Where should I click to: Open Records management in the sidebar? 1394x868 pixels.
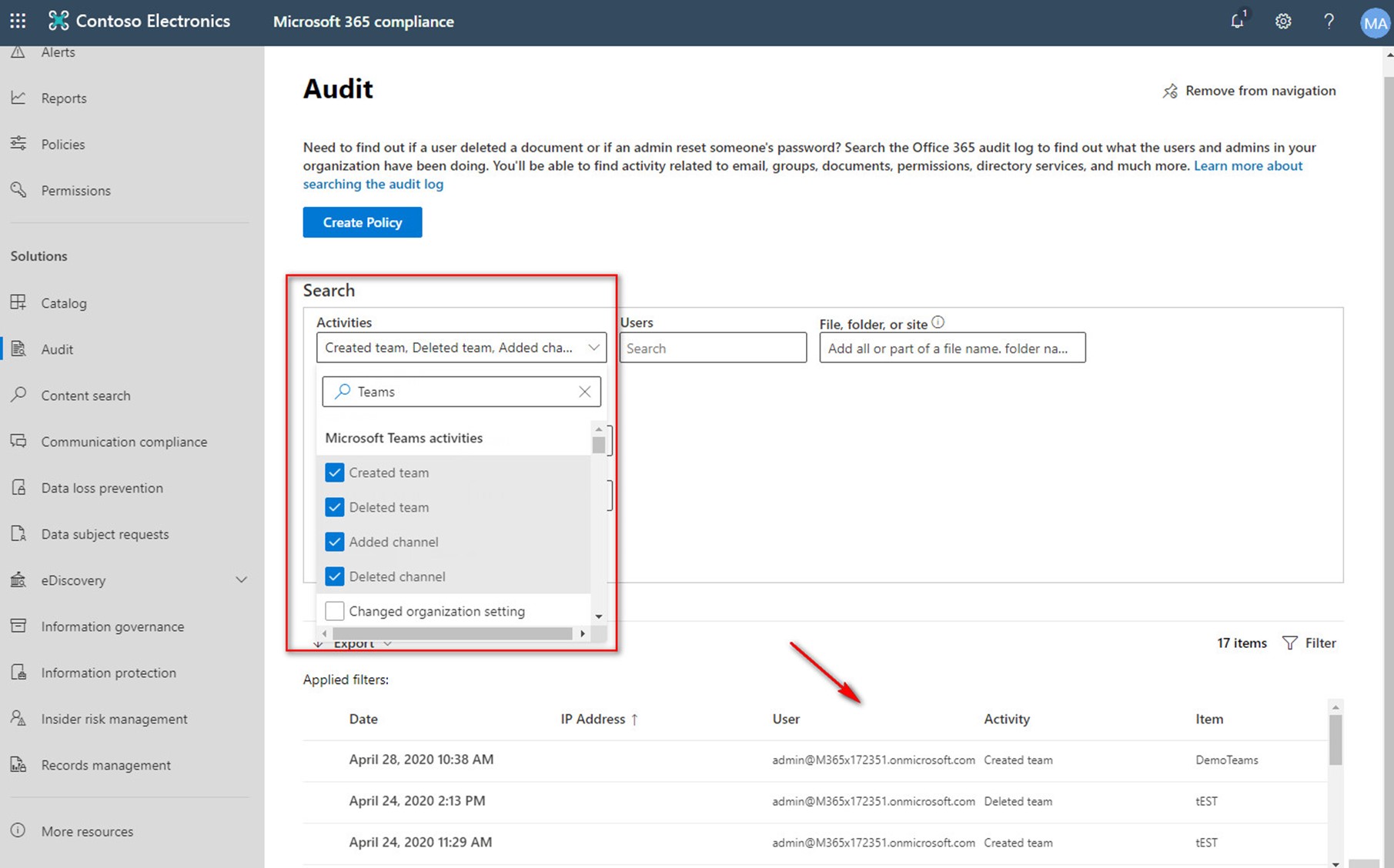[x=106, y=765]
